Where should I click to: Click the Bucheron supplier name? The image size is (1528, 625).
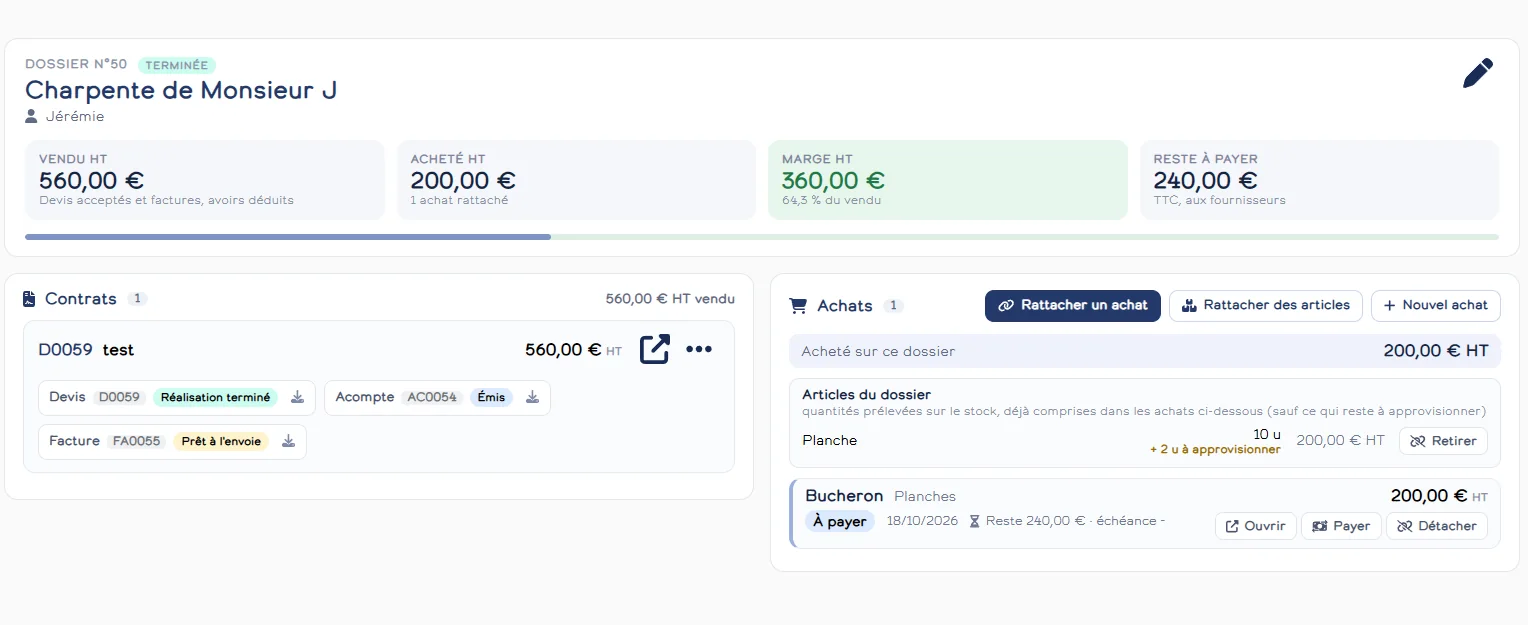[844, 496]
